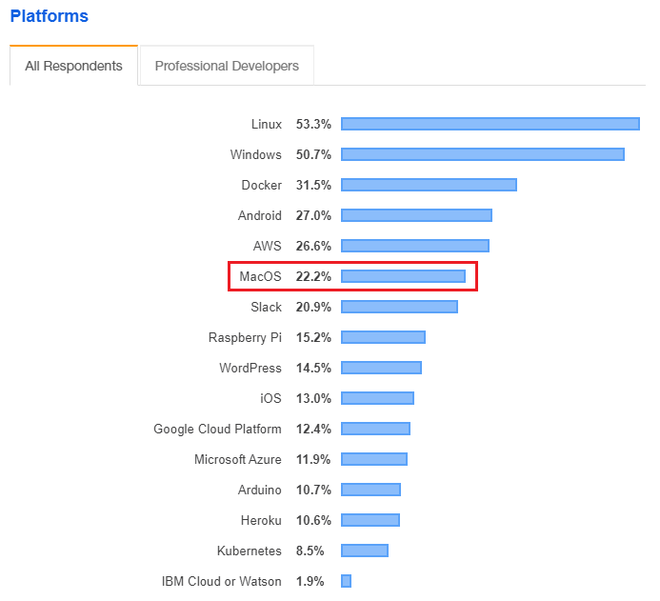Click the 20.9% Slack value

[x=314, y=307]
